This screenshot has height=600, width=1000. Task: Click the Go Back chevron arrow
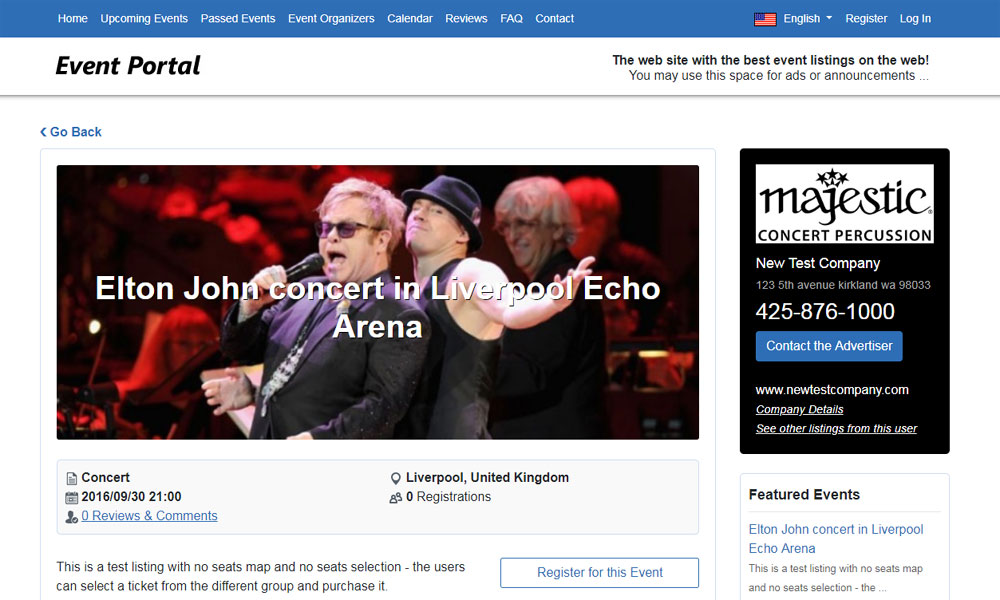[43, 132]
